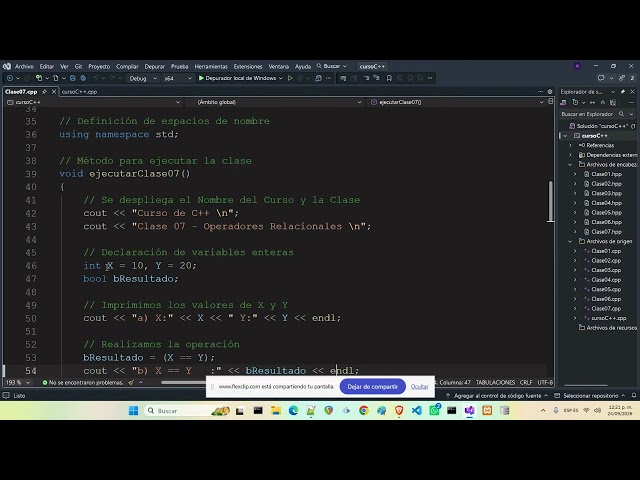Viewport: 640px width, 480px height.
Task: Select cursoC++.cpp in the solution tree
Action: point(608,318)
